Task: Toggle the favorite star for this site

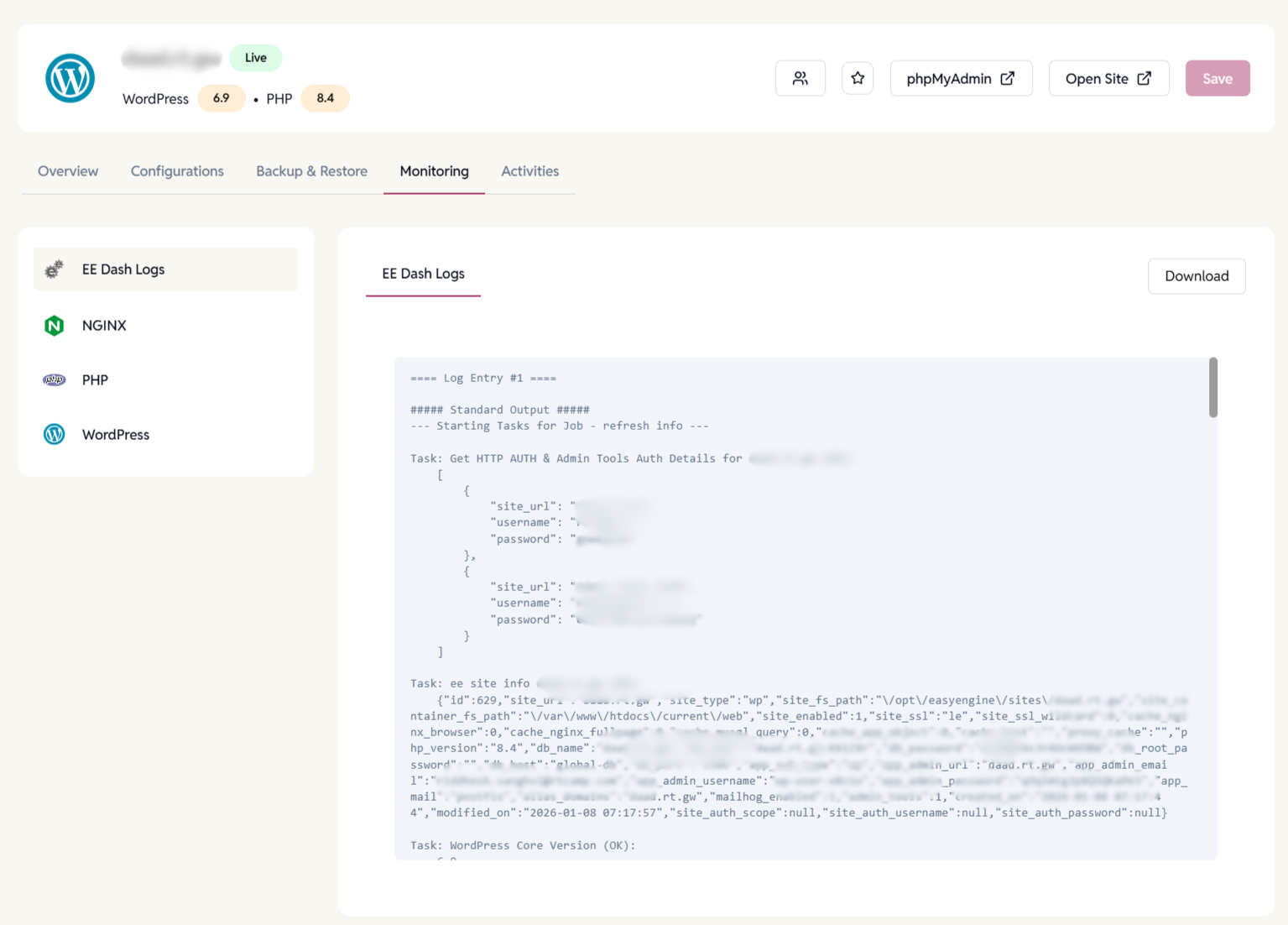Action: [x=857, y=77]
